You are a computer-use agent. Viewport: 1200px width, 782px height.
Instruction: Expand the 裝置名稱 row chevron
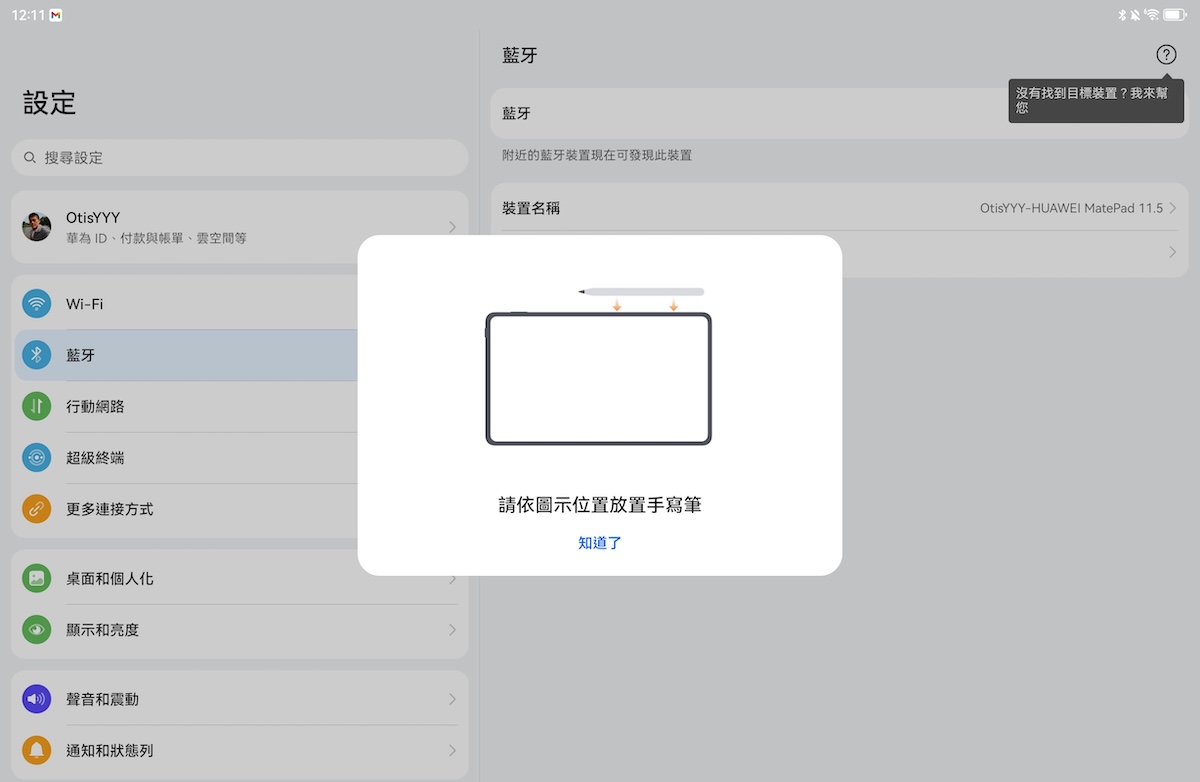click(x=1173, y=208)
